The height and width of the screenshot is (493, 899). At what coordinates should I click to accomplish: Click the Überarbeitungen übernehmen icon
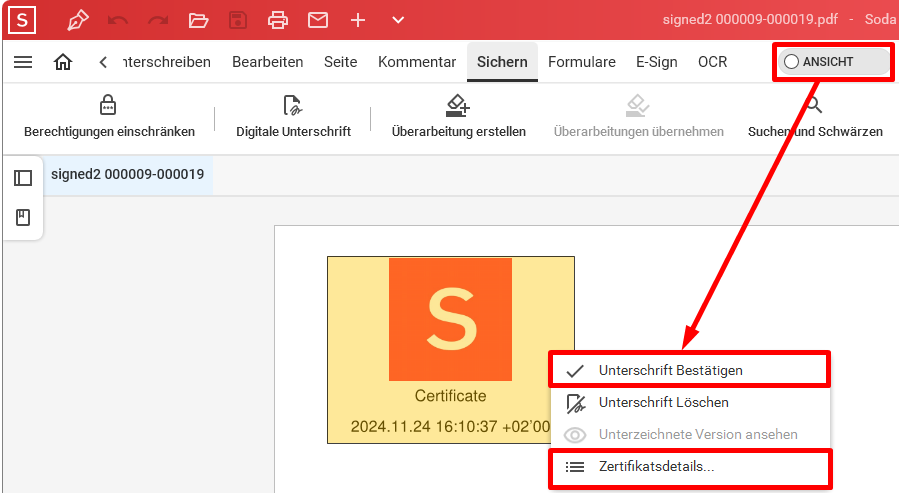coord(638,105)
